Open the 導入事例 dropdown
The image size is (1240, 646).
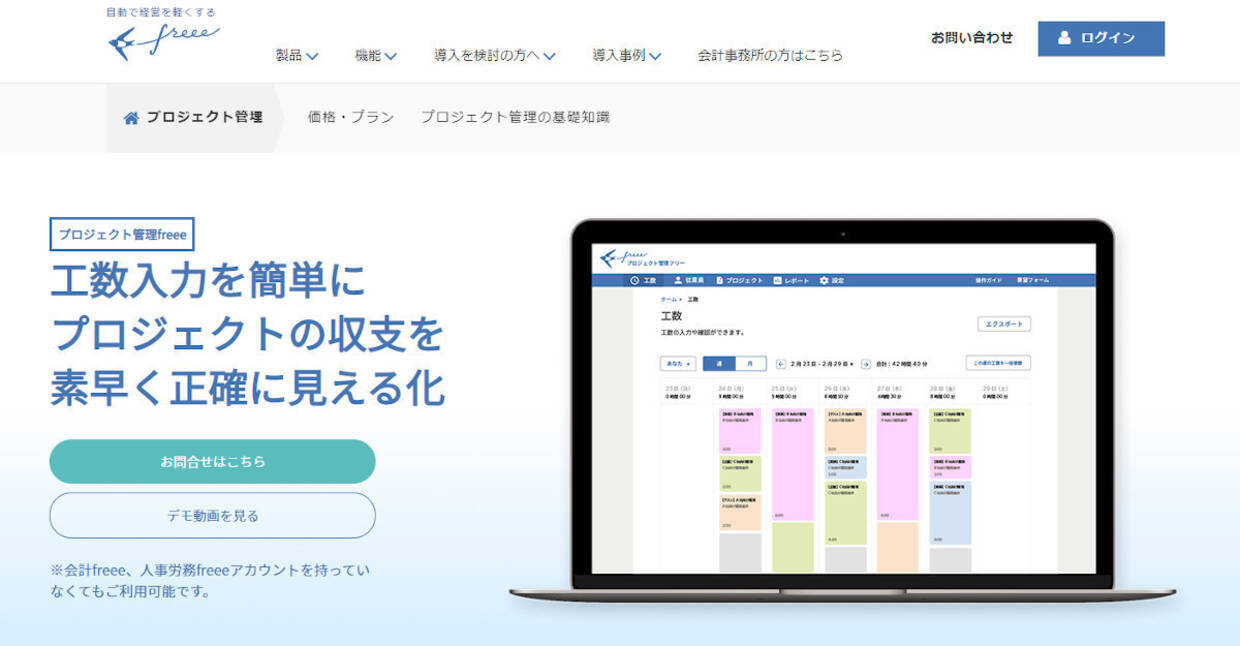[x=627, y=56]
